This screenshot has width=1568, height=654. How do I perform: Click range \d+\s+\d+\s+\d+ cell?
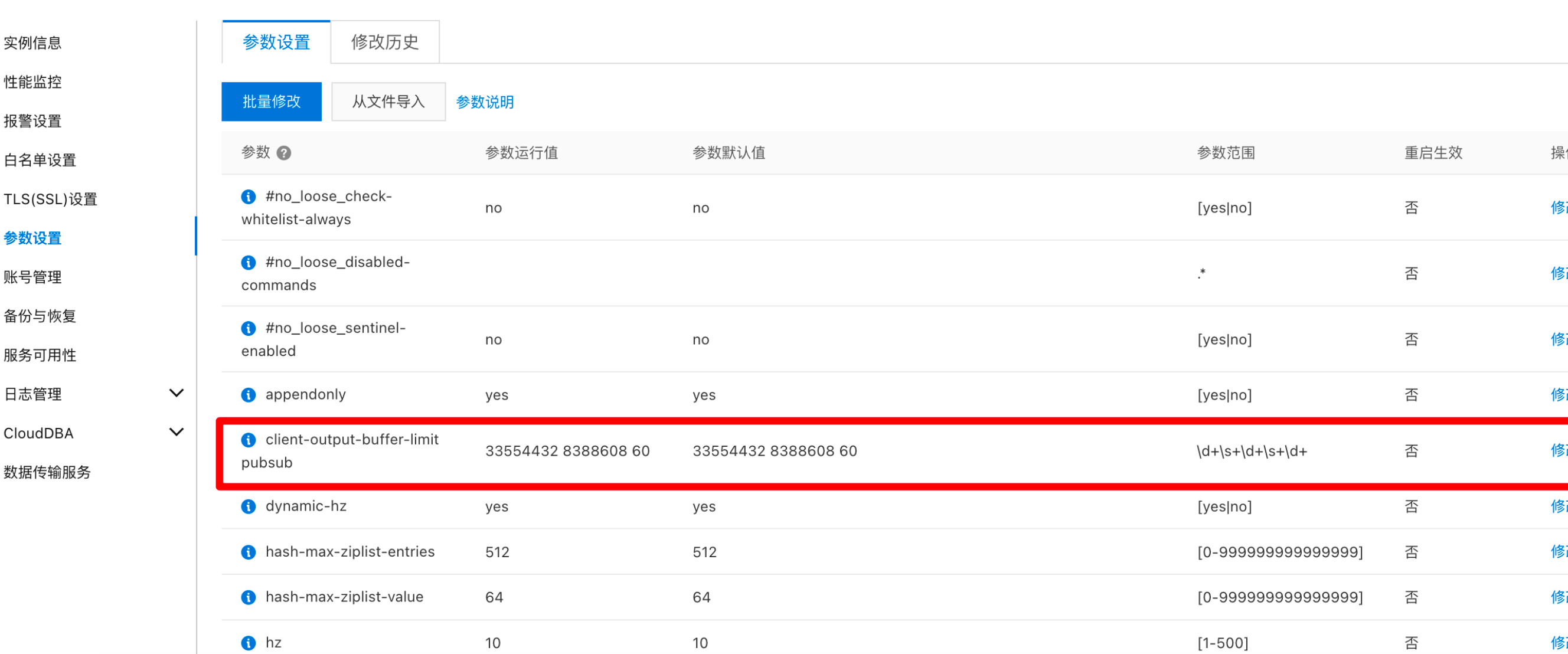1252,452
